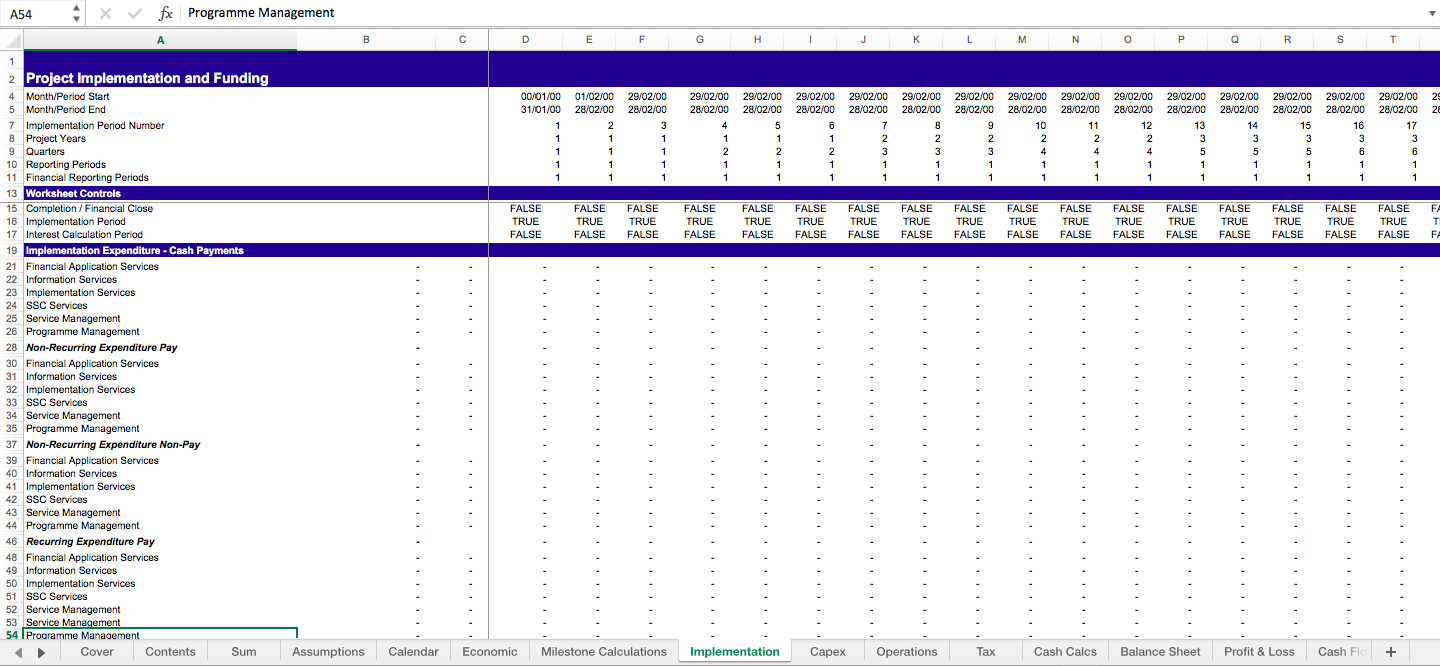Click the formula bar text Programme Management

pos(261,13)
